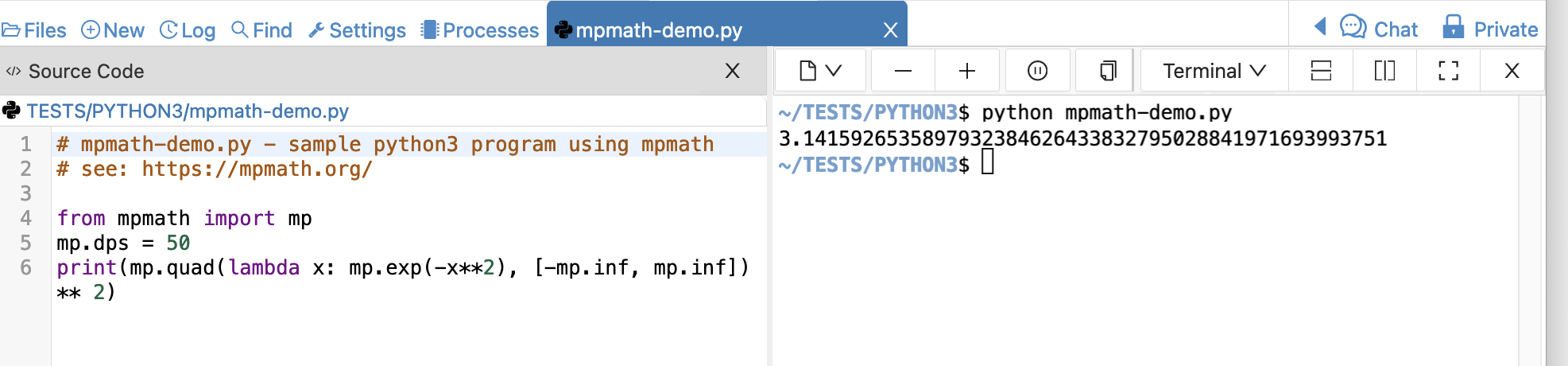Open Find in project
This screenshot has width=1568, height=366.
(x=261, y=30)
